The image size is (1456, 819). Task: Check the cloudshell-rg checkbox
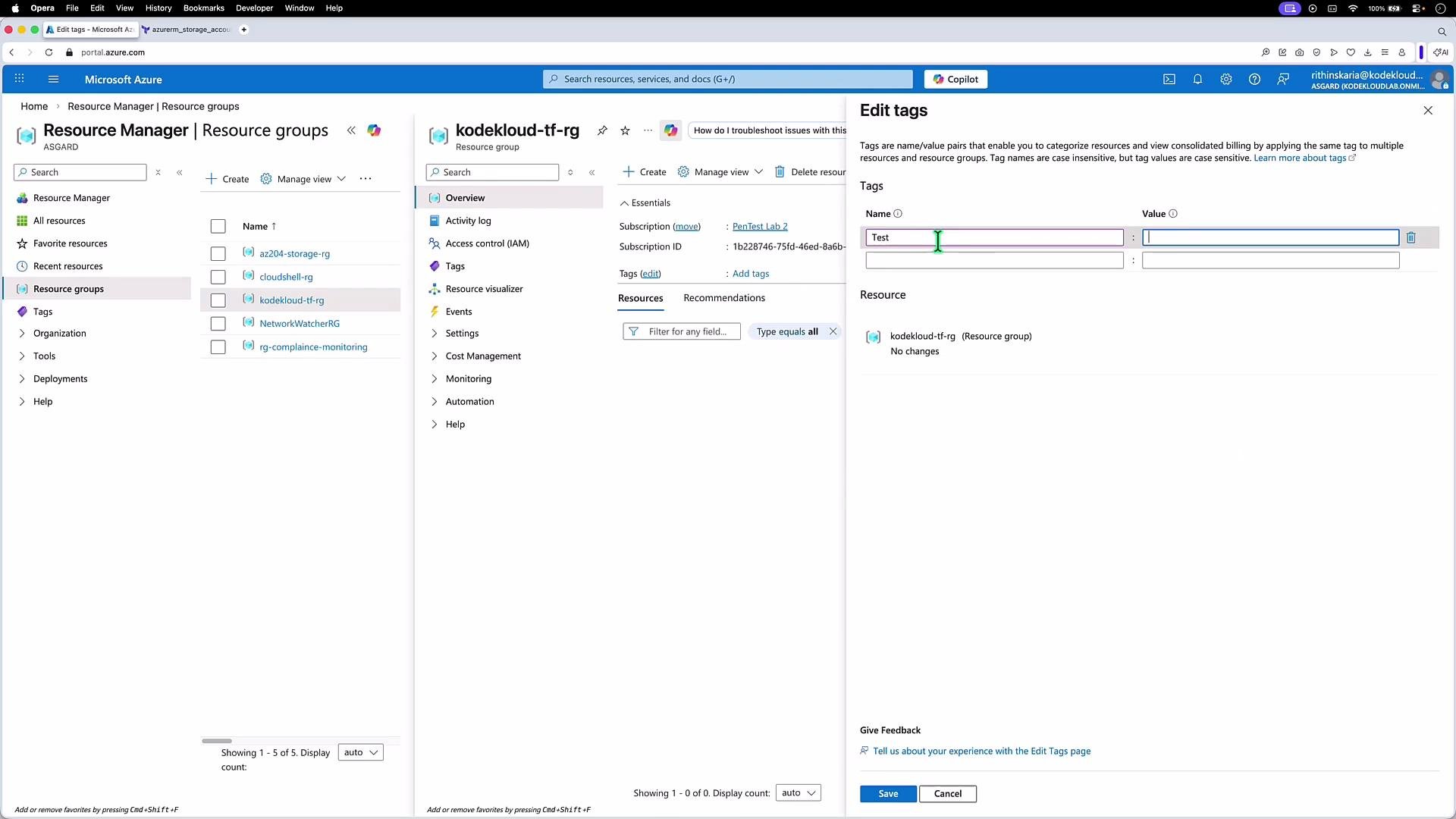pyautogui.click(x=218, y=278)
